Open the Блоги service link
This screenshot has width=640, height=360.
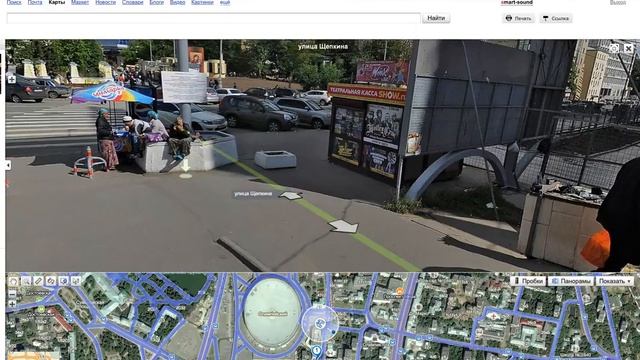tap(156, 2)
